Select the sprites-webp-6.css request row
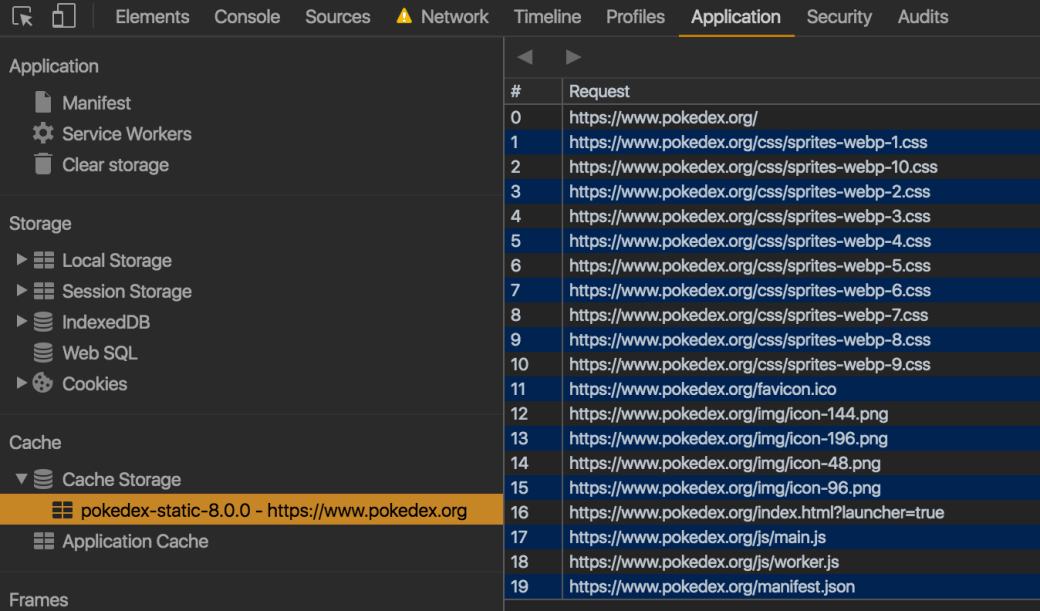This screenshot has height=611, width=1040. pos(772,290)
